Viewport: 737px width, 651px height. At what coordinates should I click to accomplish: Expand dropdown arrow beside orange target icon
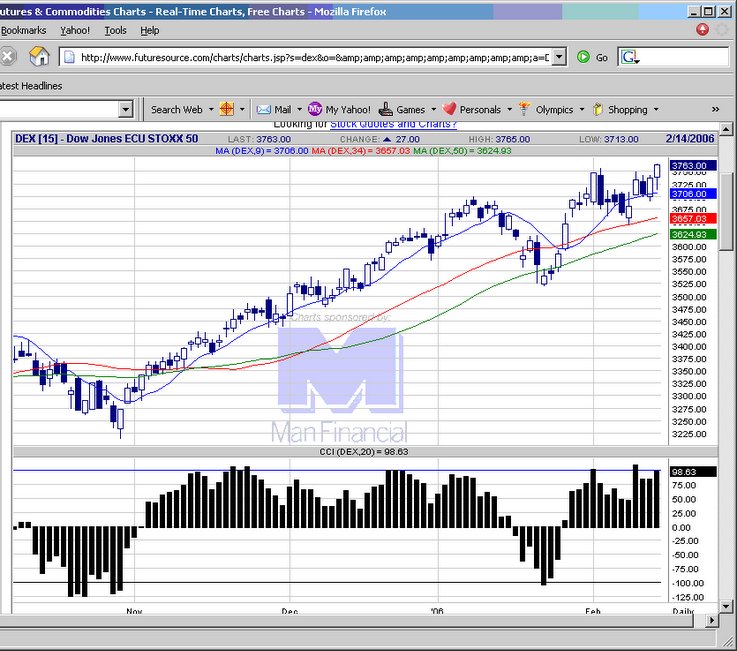pyautogui.click(x=242, y=110)
